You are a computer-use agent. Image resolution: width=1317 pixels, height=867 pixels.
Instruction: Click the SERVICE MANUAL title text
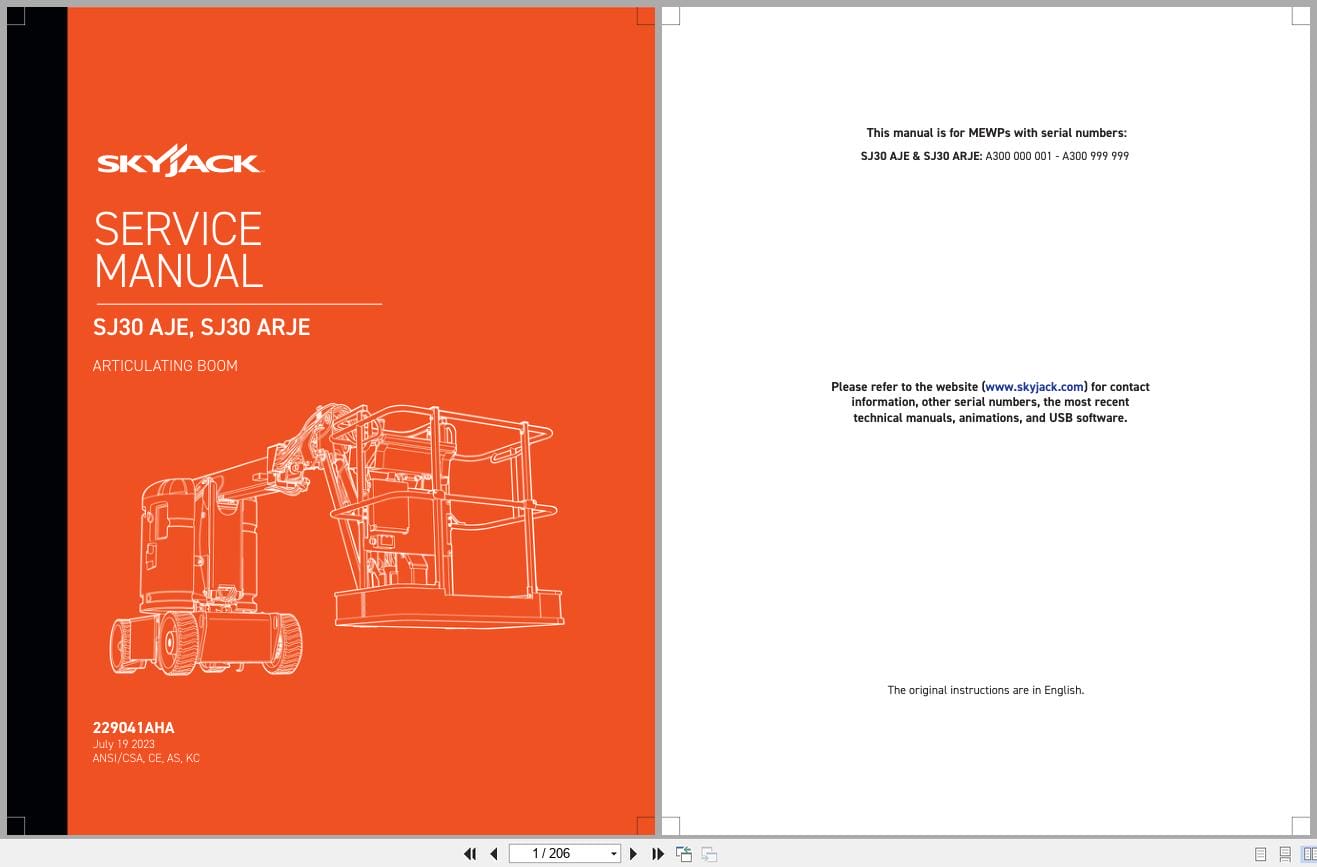[x=177, y=250]
